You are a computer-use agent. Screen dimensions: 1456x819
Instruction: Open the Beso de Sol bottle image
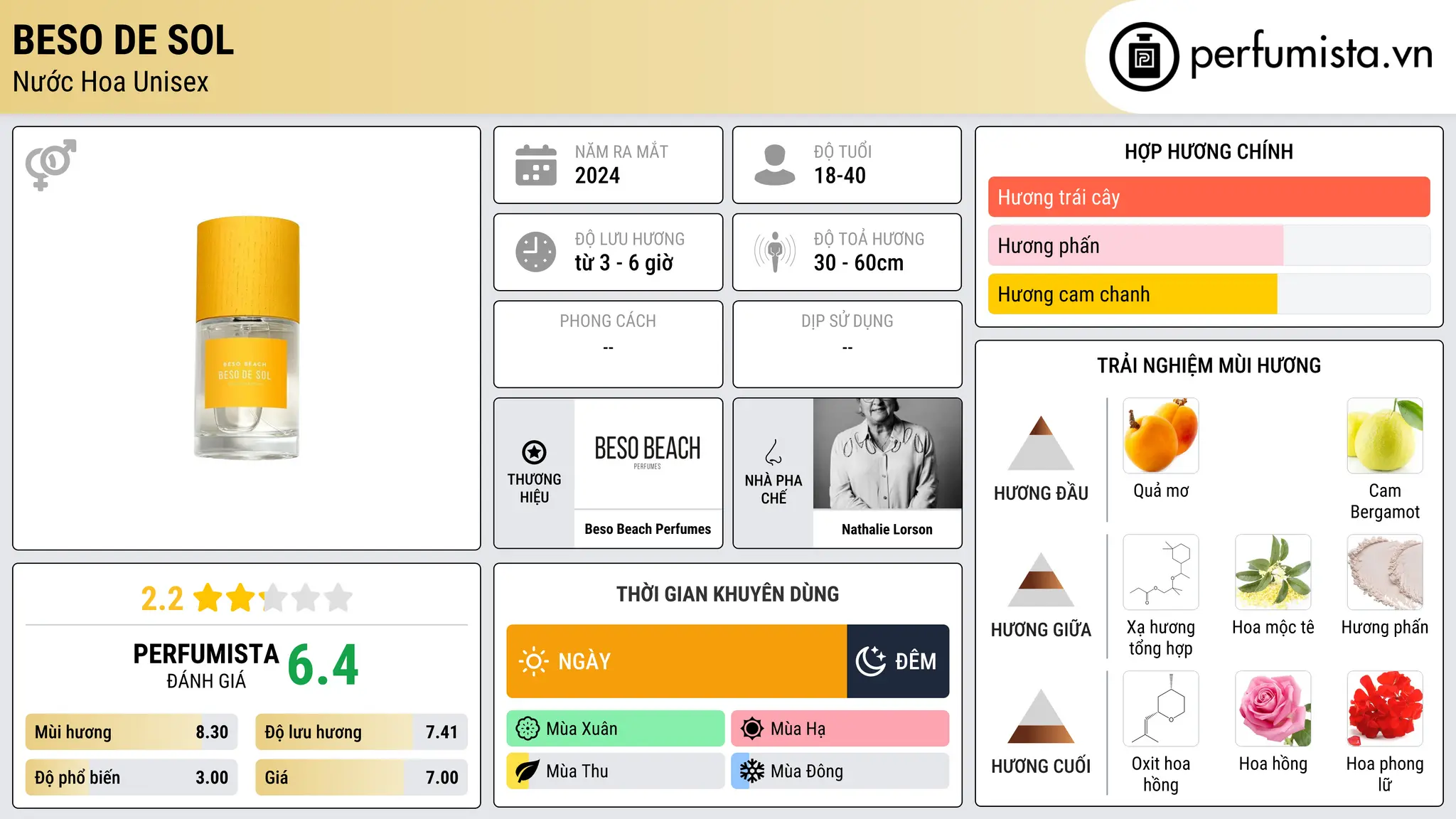pyautogui.click(x=247, y=338)
